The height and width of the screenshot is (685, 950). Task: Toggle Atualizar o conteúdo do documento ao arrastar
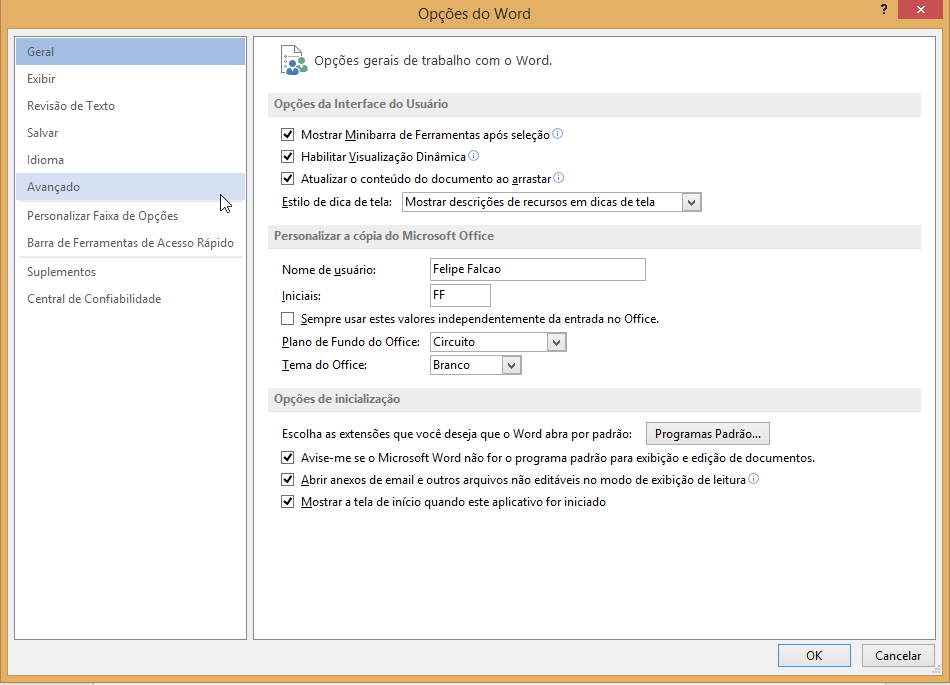coord(288,178)
